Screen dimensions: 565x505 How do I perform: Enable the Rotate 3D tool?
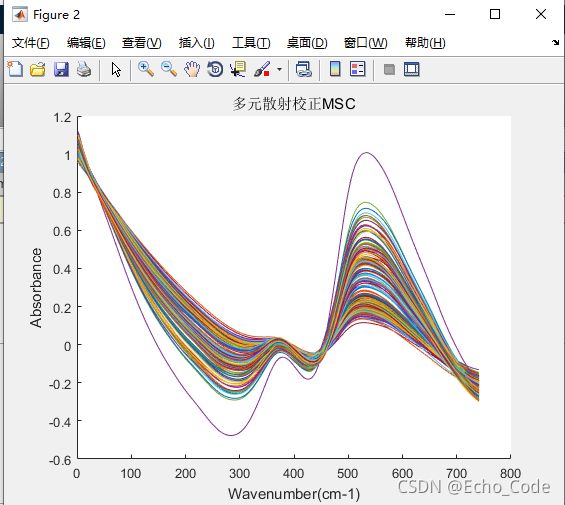click(215, 69)
